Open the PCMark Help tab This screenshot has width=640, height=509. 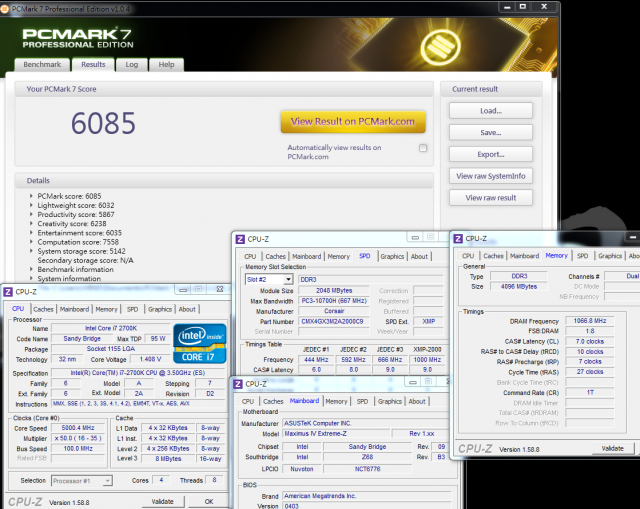pos(166,64)
